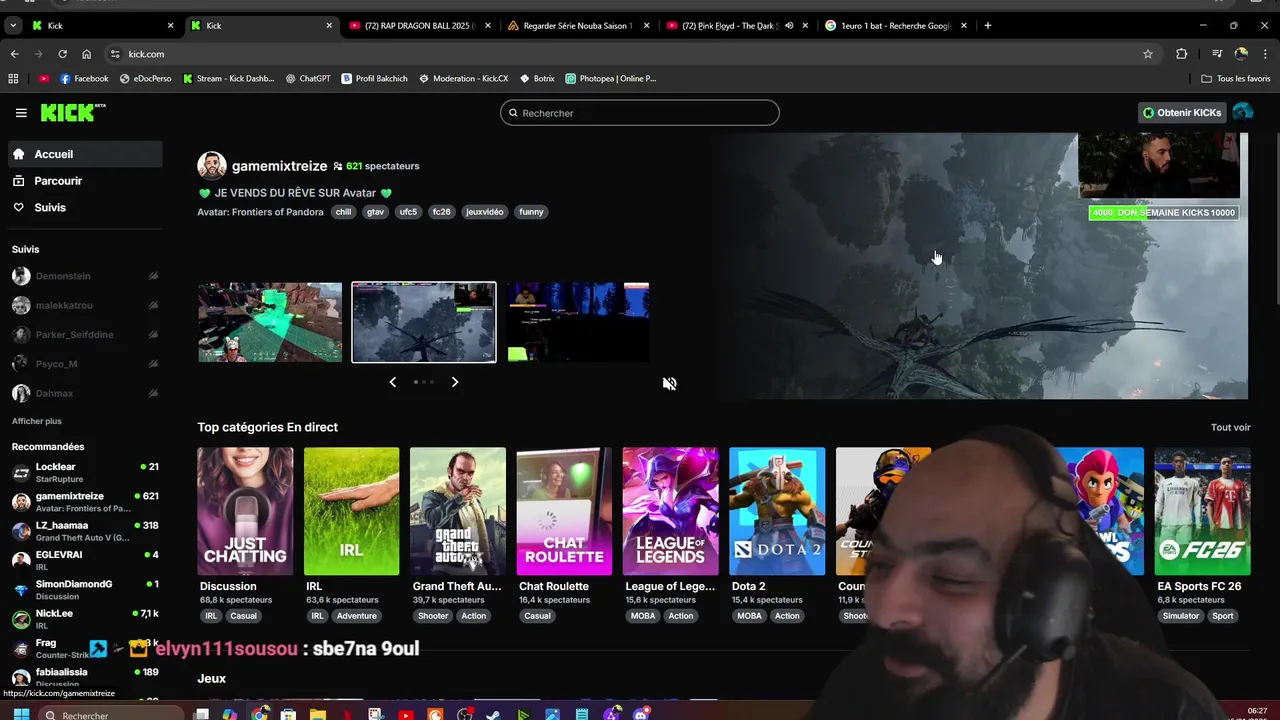The image size is (1280, 720).
Task: Click the Chrome back arrow
Action: click(x=14, y=54)
